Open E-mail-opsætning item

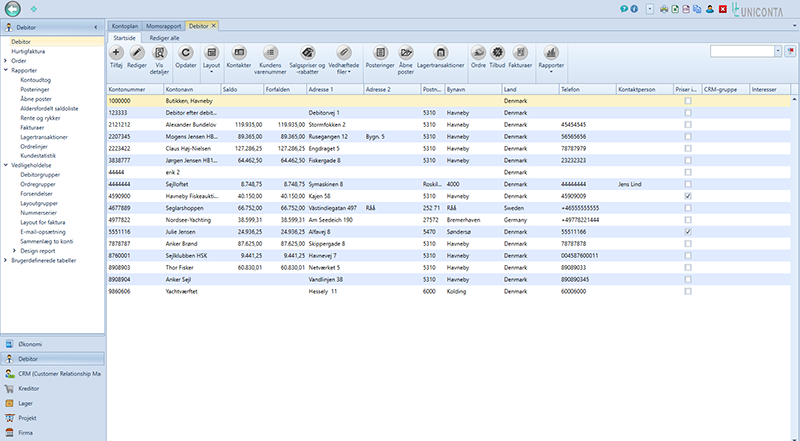coord(43,232)
